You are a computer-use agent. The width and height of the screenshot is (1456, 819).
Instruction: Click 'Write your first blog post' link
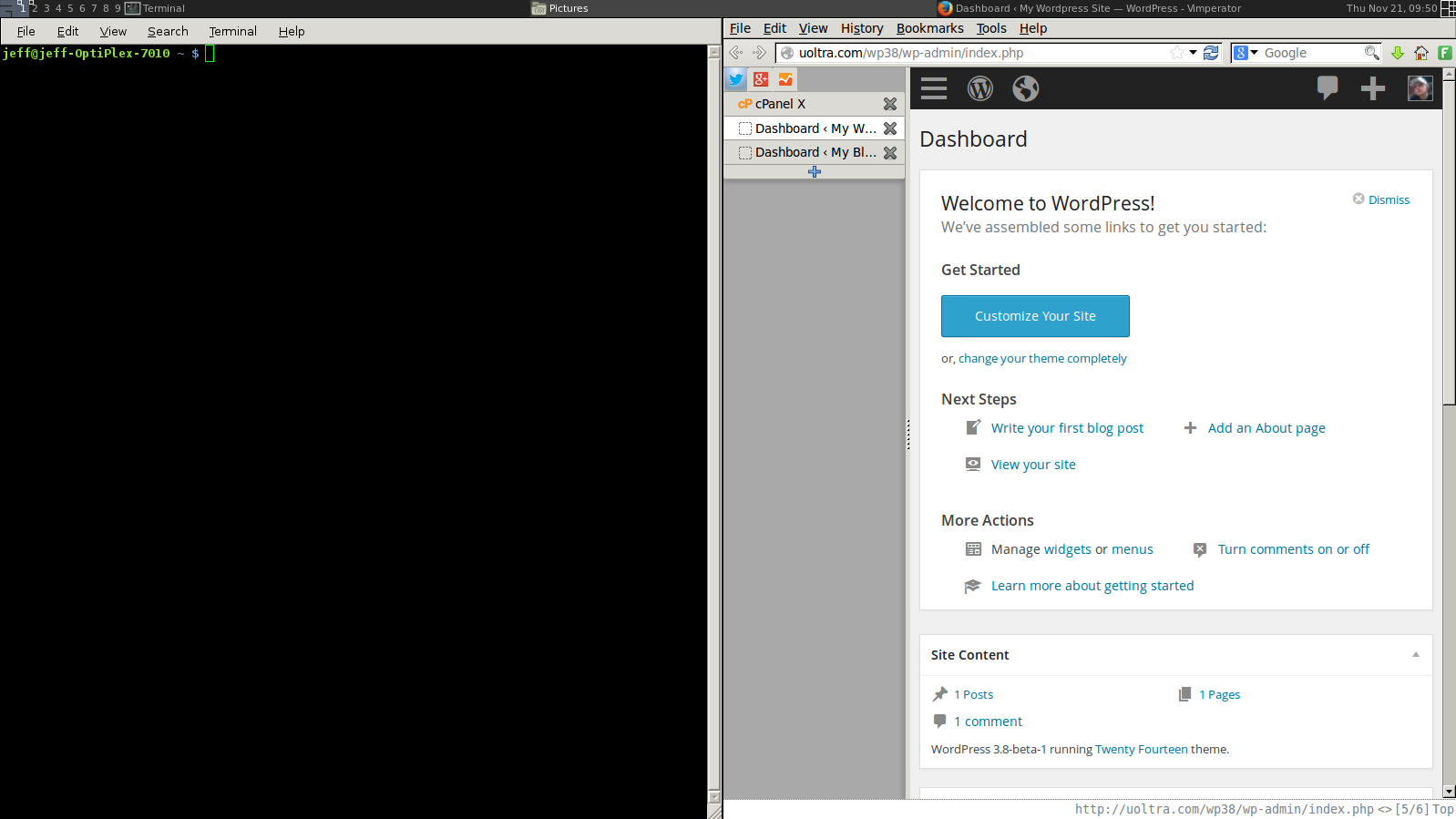click(1067, 428)
